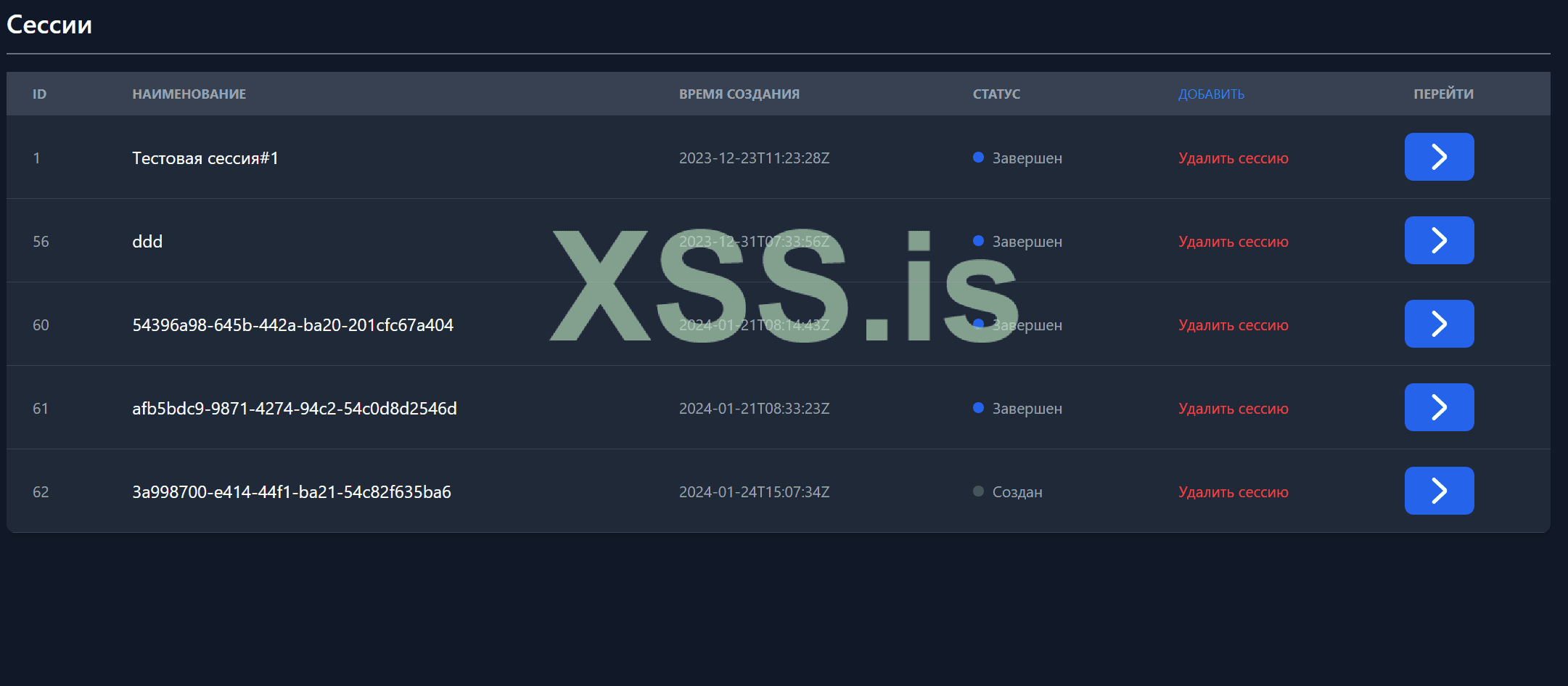
Task: Click the ID cell "60"
Action: click(41, 325)
